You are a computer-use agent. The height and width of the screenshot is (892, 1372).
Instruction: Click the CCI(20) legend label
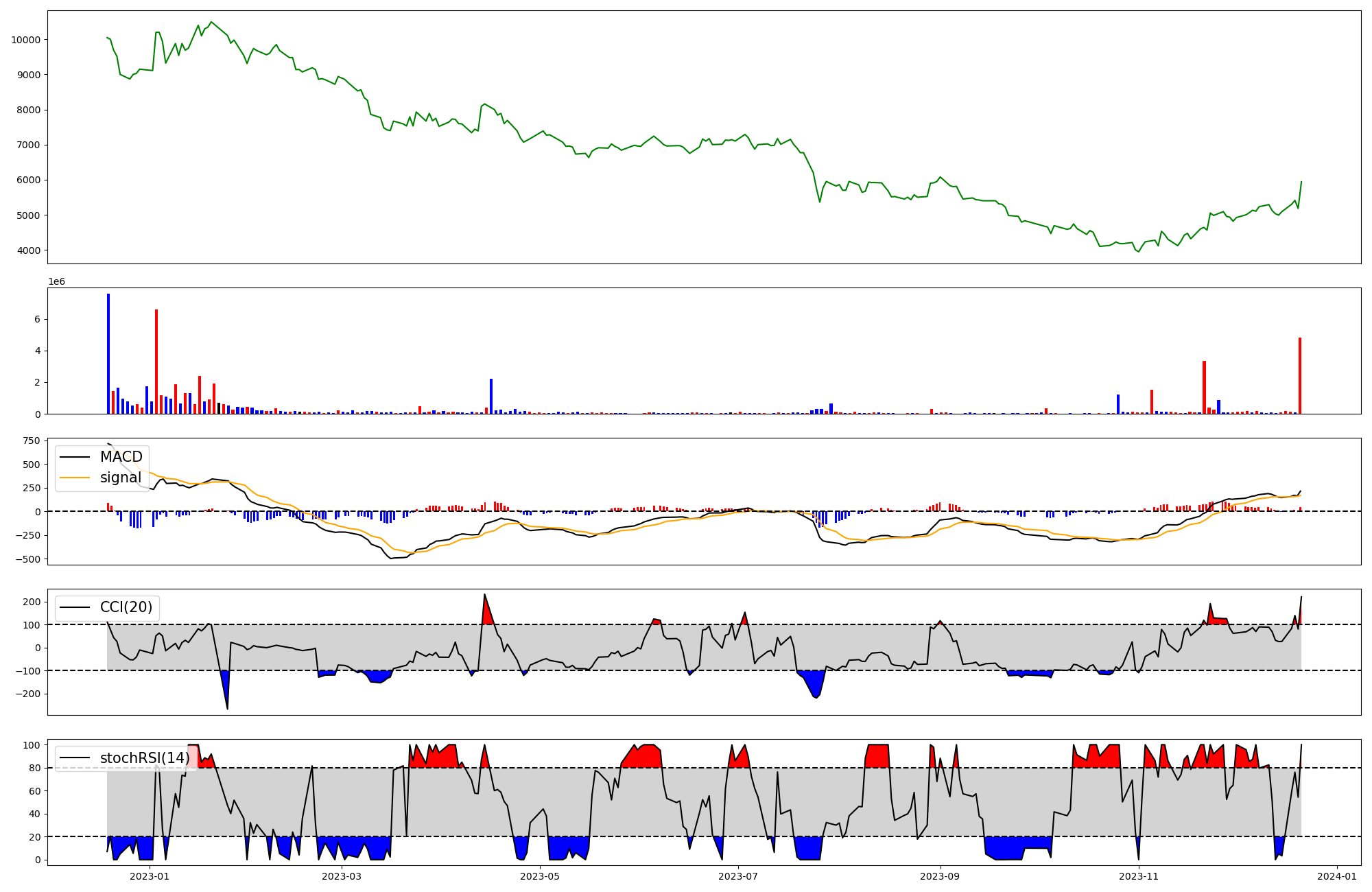tap(126, 607)
